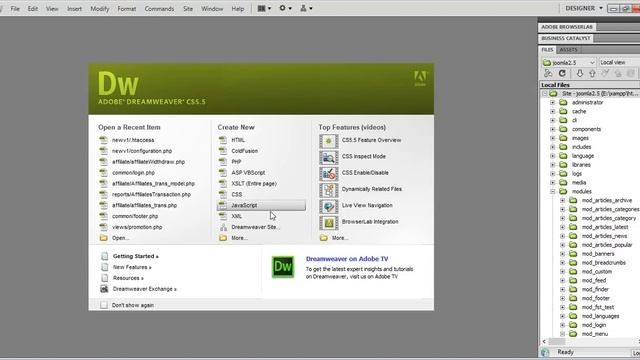Create a new JavaScript file
Viewport: 640px width, 360px height.
tap(261, 205)
